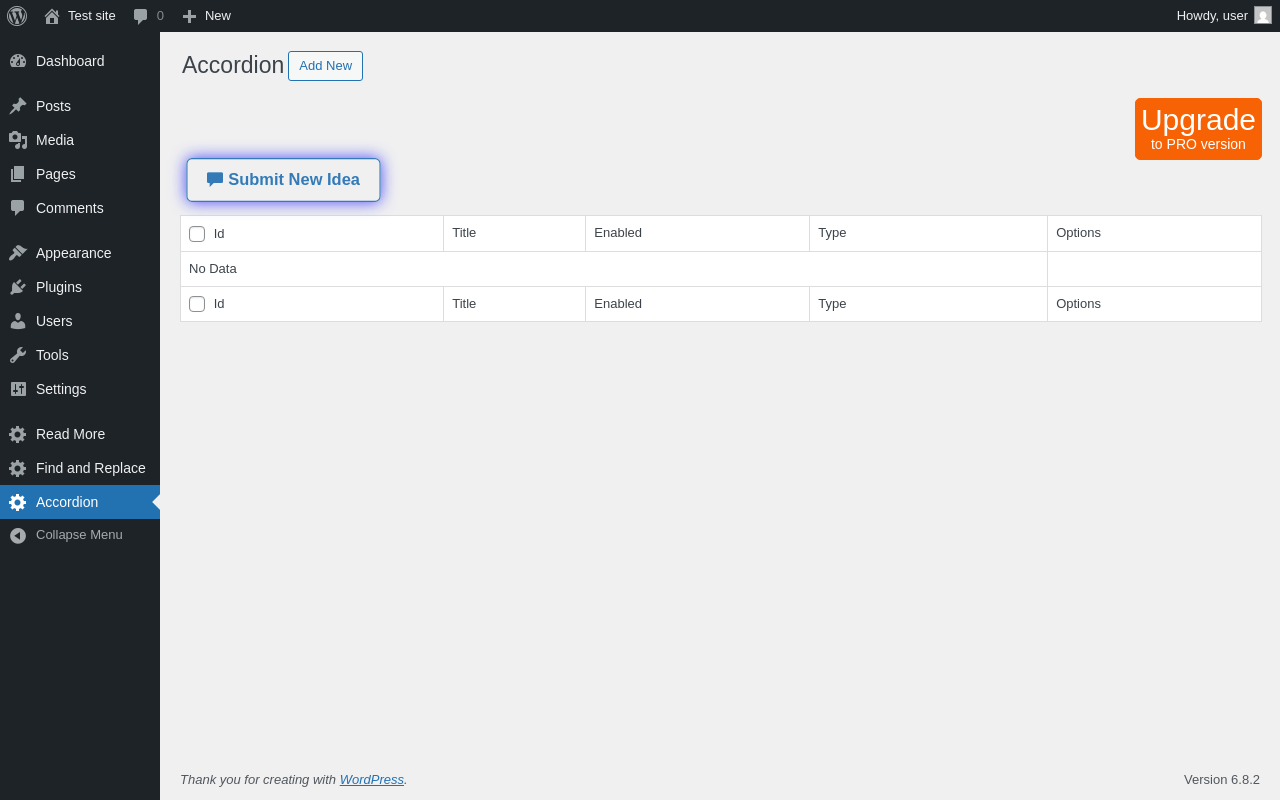Go to the Plugins menu item
1280x800 pixels.
pos(80,287)
